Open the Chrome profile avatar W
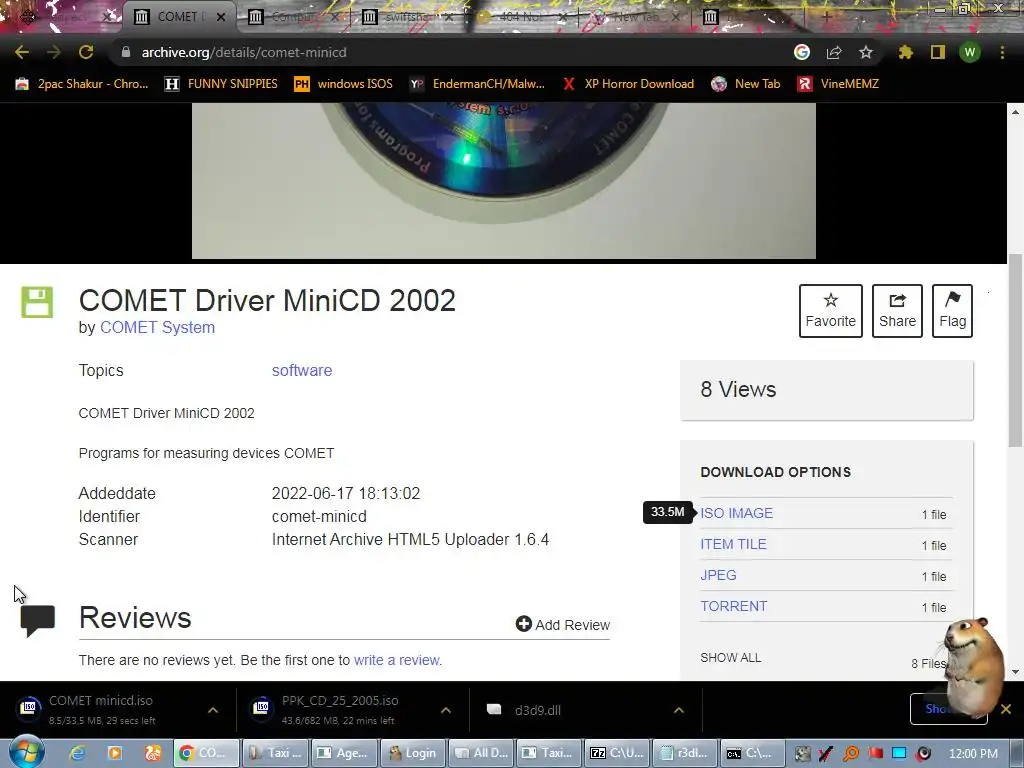 (x=970, y=52)
